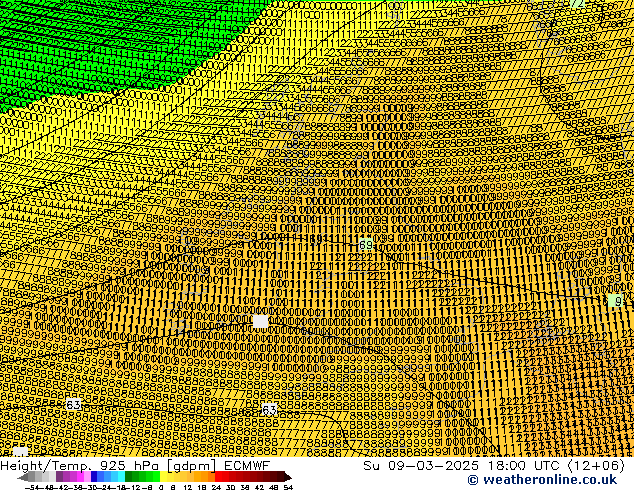The width and height of the screenshot is (634, 490).
Task: Select the 'Su 09-03-2025 18:00 UTC (12+06)' timestamp
Action: point(494,466)
